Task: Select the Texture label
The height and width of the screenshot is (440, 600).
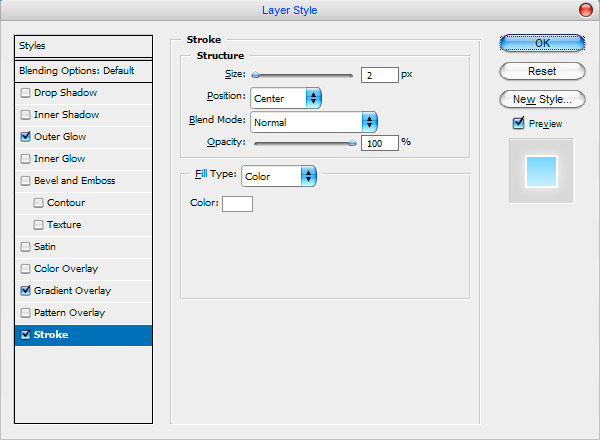Action: click(64, 225)
